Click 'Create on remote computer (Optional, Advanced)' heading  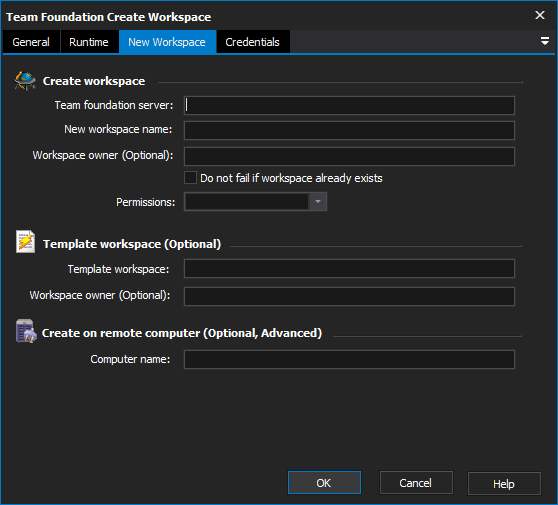[x=182, y=333]
